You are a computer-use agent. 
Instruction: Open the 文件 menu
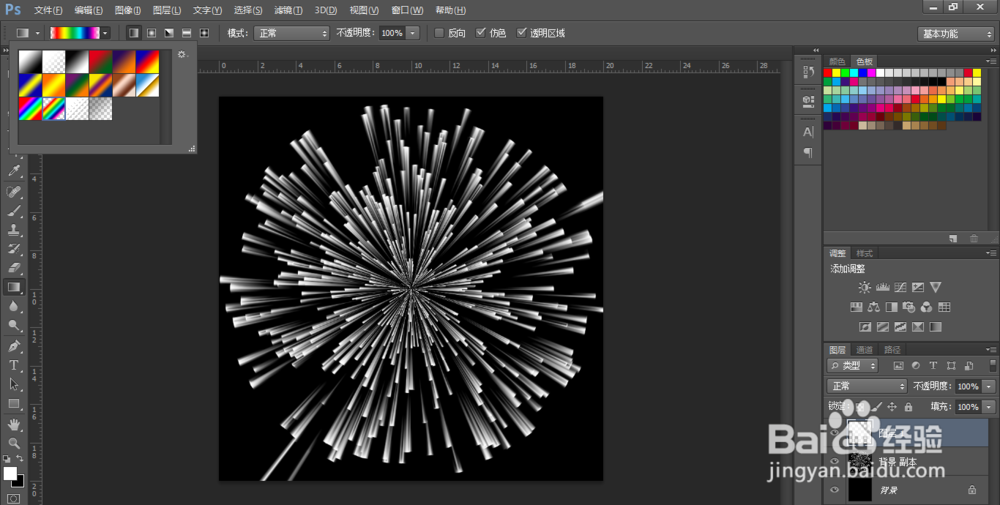tap(48, 10)
